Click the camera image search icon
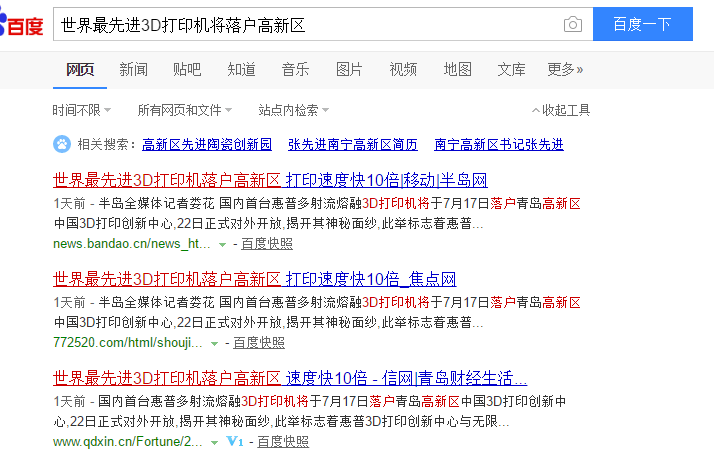The height and width of the screenshot is (462, 714). point(572,24)
